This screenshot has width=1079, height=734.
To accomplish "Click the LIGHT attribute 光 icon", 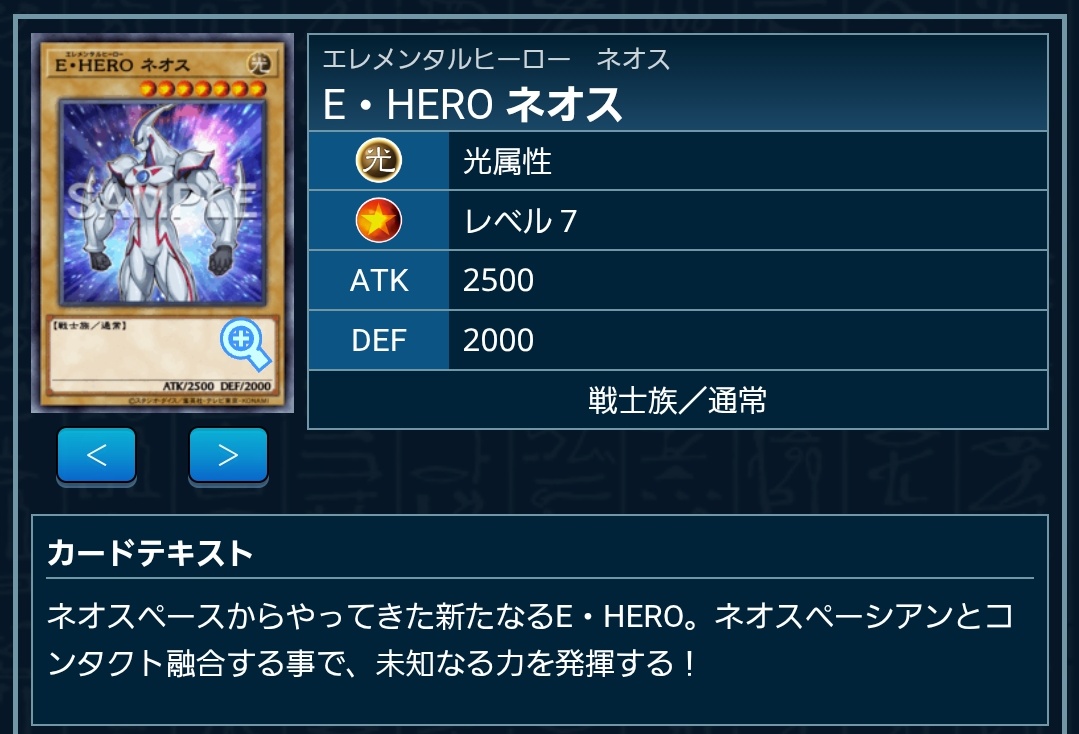I will [378, 160].
